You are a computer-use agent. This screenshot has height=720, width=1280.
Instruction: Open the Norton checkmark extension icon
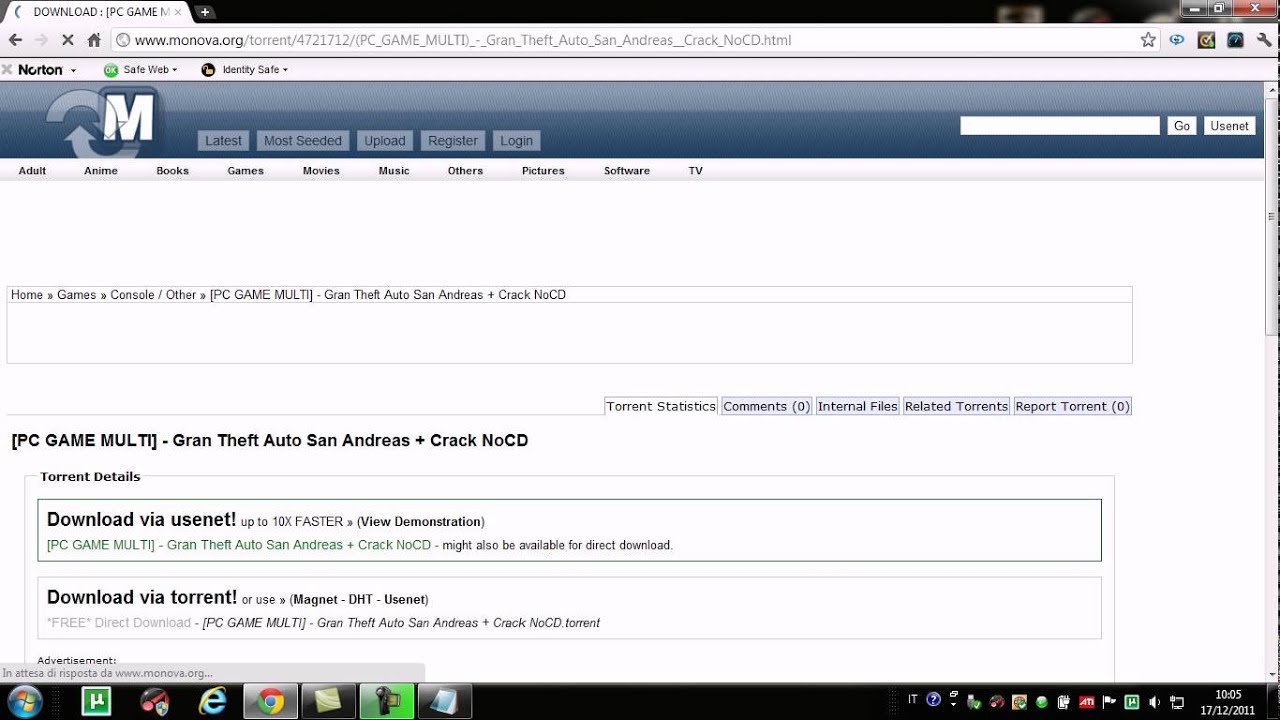pyautogui.click(x=1206, y=40)
